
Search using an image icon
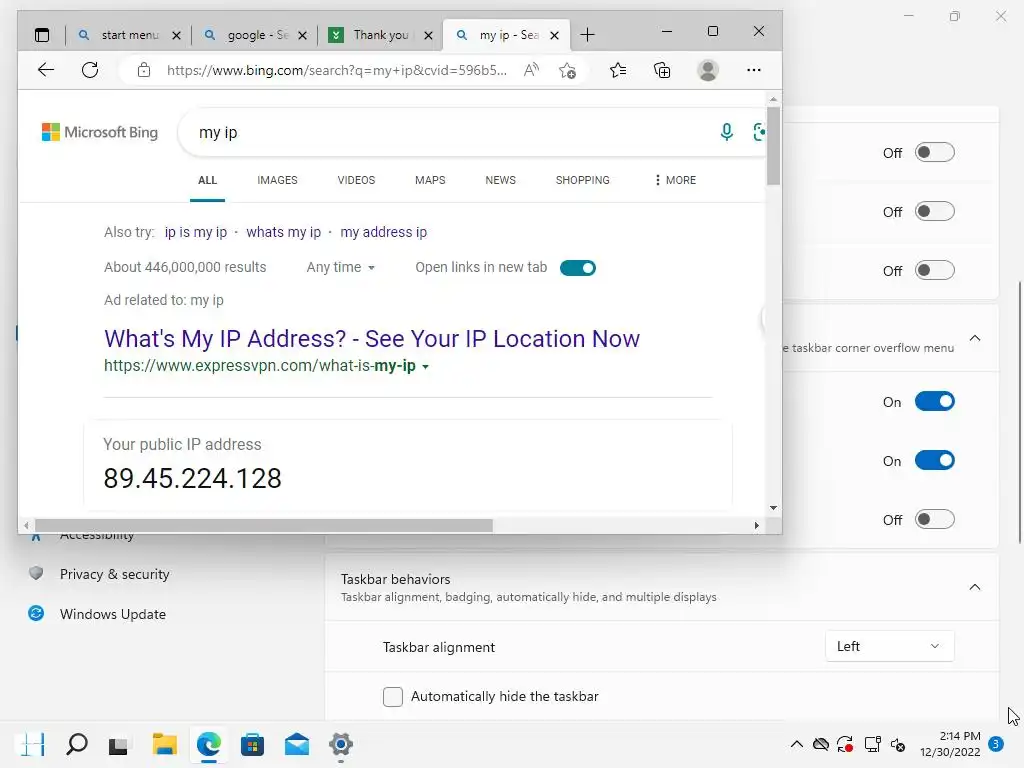pyautogui.click(x=759, y=132)
